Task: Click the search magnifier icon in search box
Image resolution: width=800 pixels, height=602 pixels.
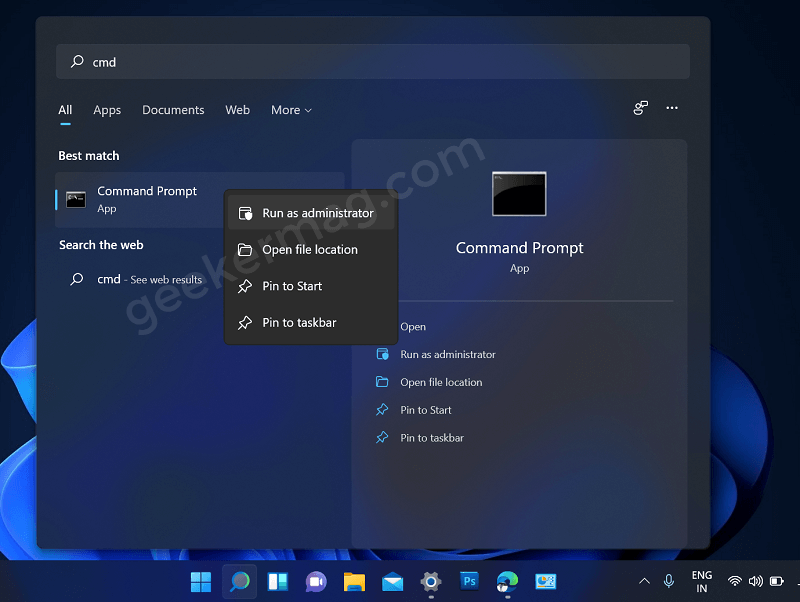Action: [77, 62]
